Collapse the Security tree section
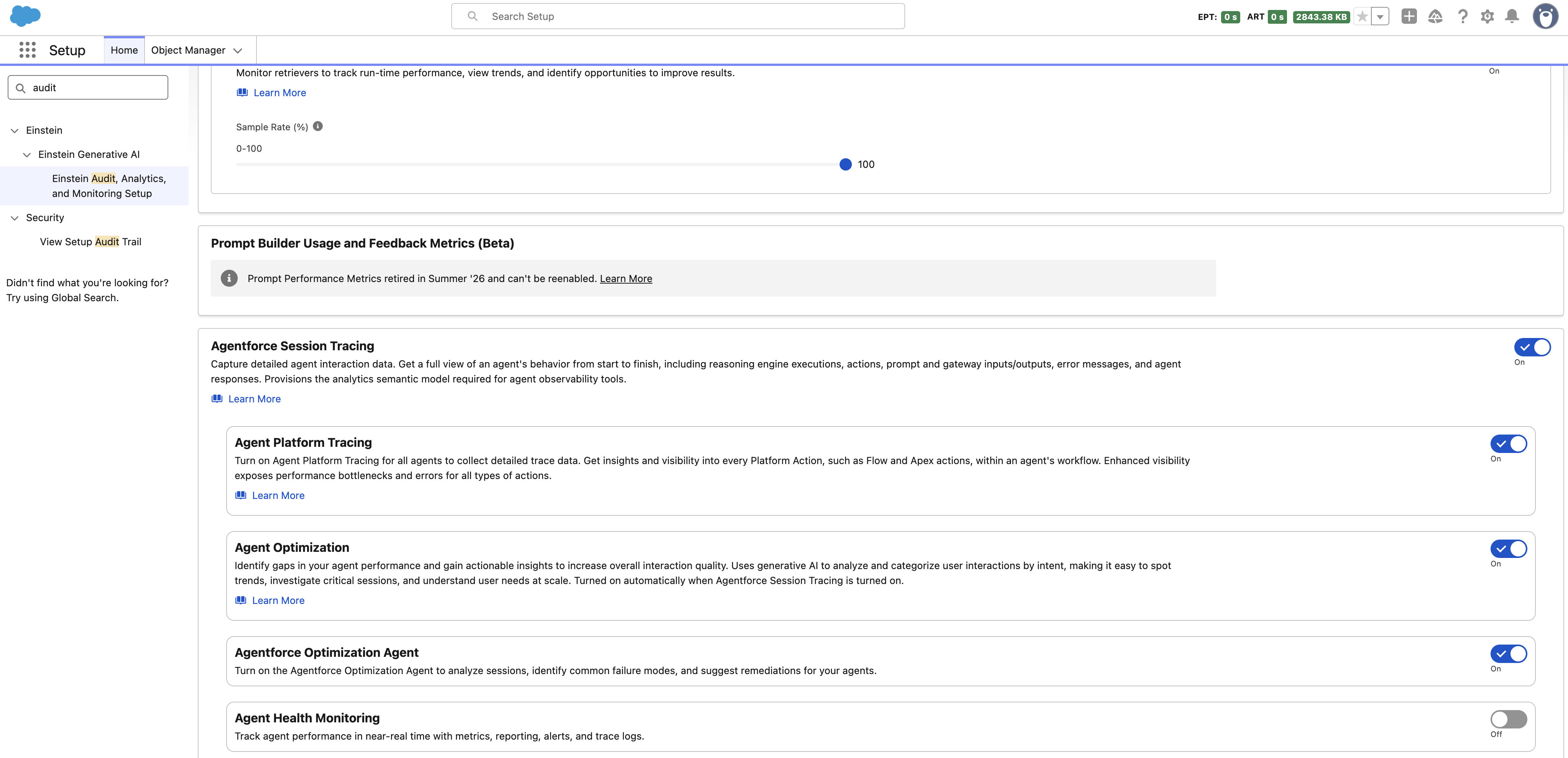 coord(15,218)
